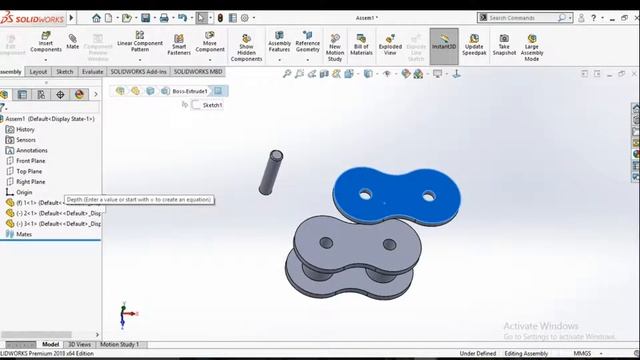The image size is (640, 360).
Task: Open the Help question mark
Action: (594, 18)
